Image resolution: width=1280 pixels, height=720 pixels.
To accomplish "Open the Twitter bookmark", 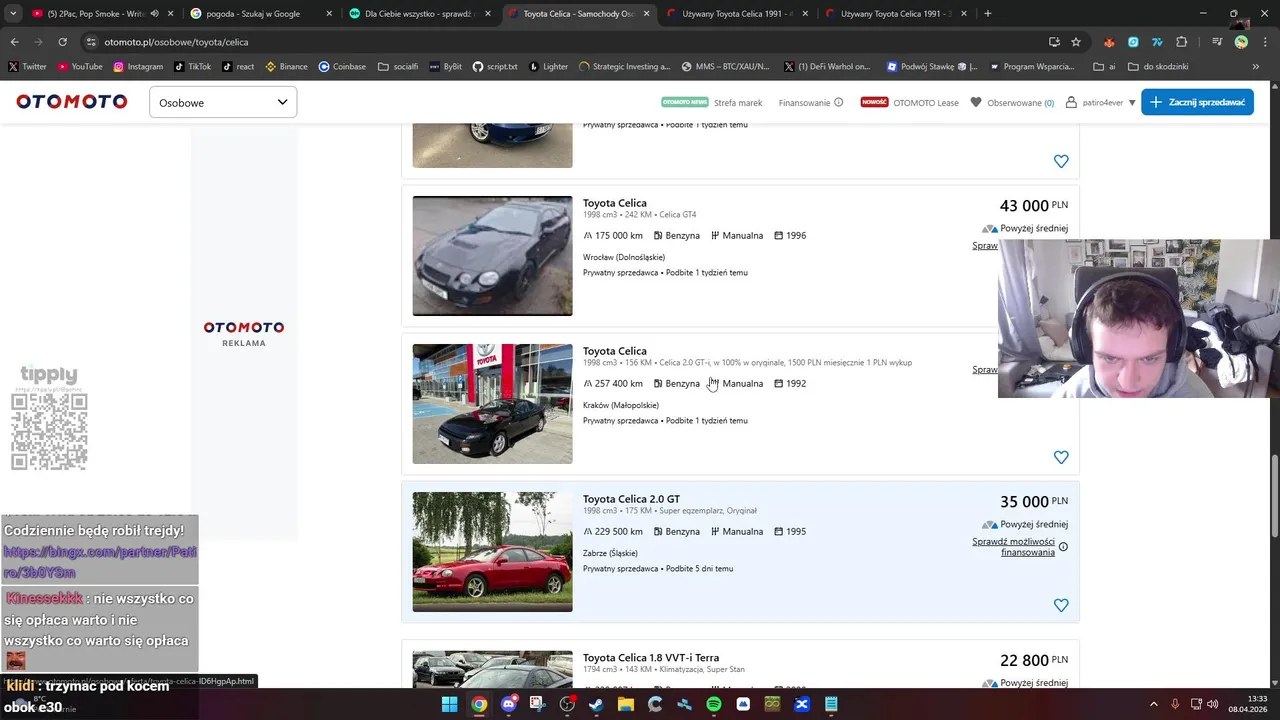I will 27,67.
